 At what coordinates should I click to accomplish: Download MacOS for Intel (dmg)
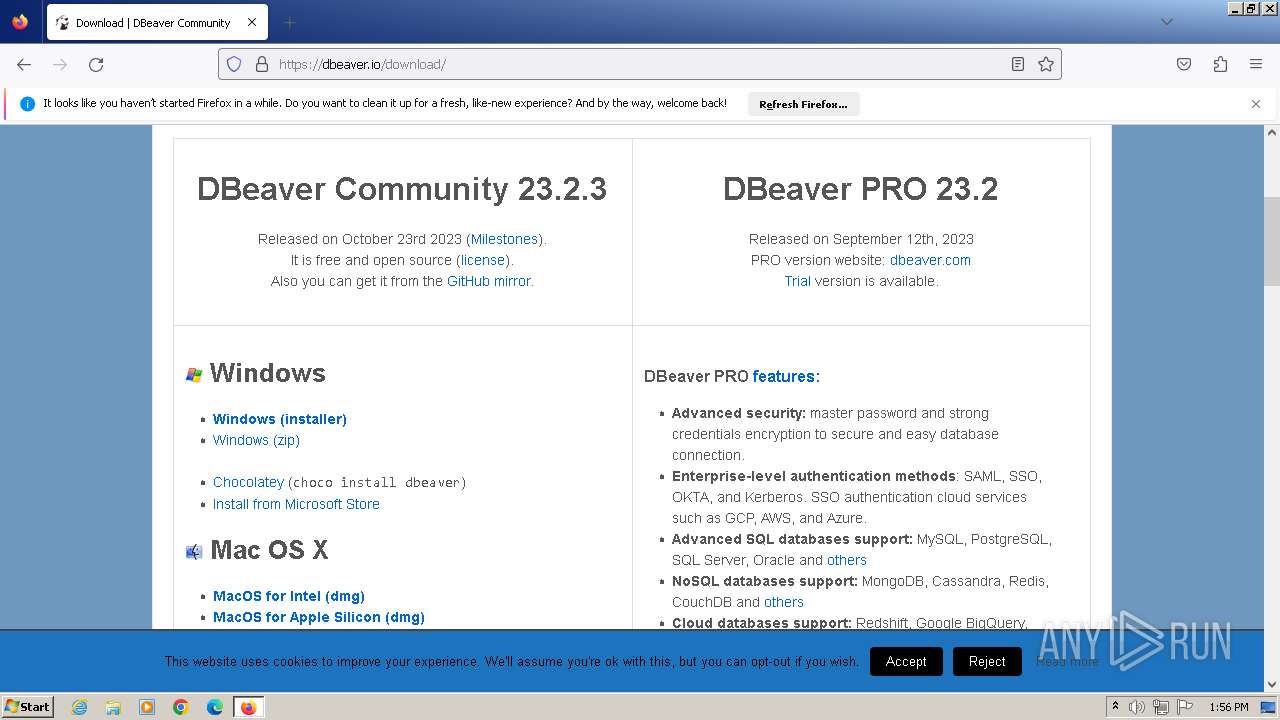pyautogui.click(x=289, y=596)
